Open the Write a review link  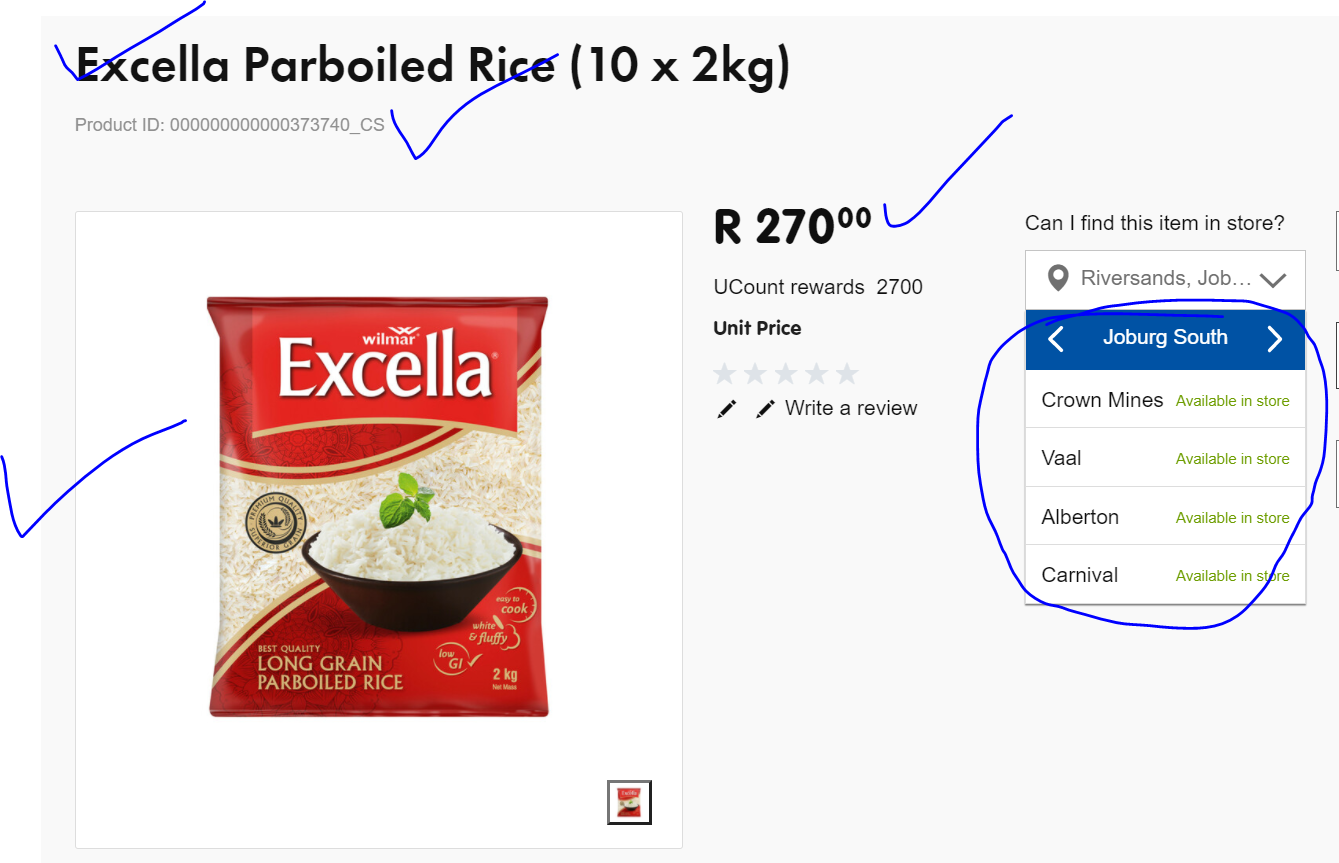(851, 408)
